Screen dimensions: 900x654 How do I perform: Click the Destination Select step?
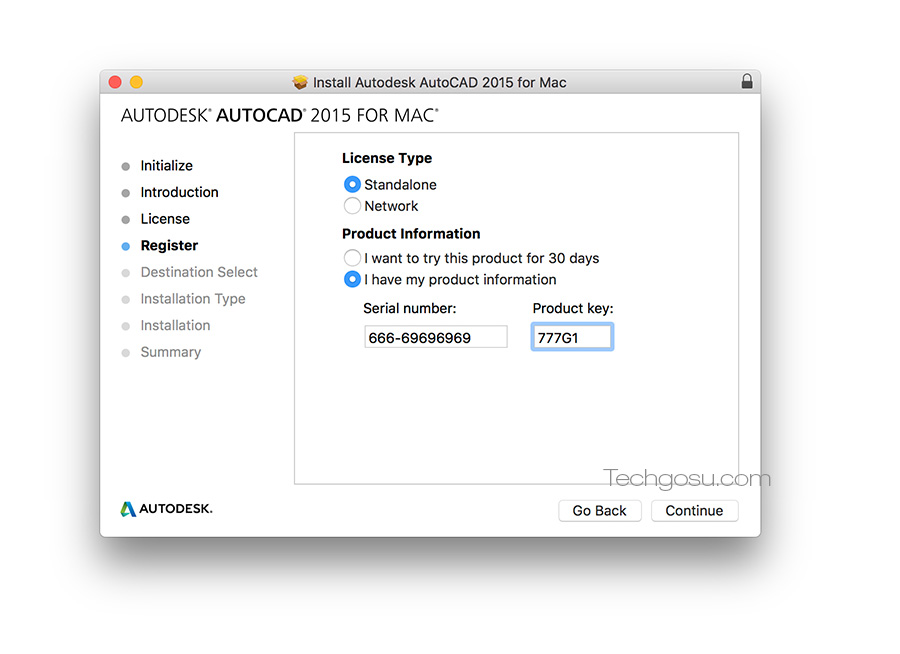point(199,272)
